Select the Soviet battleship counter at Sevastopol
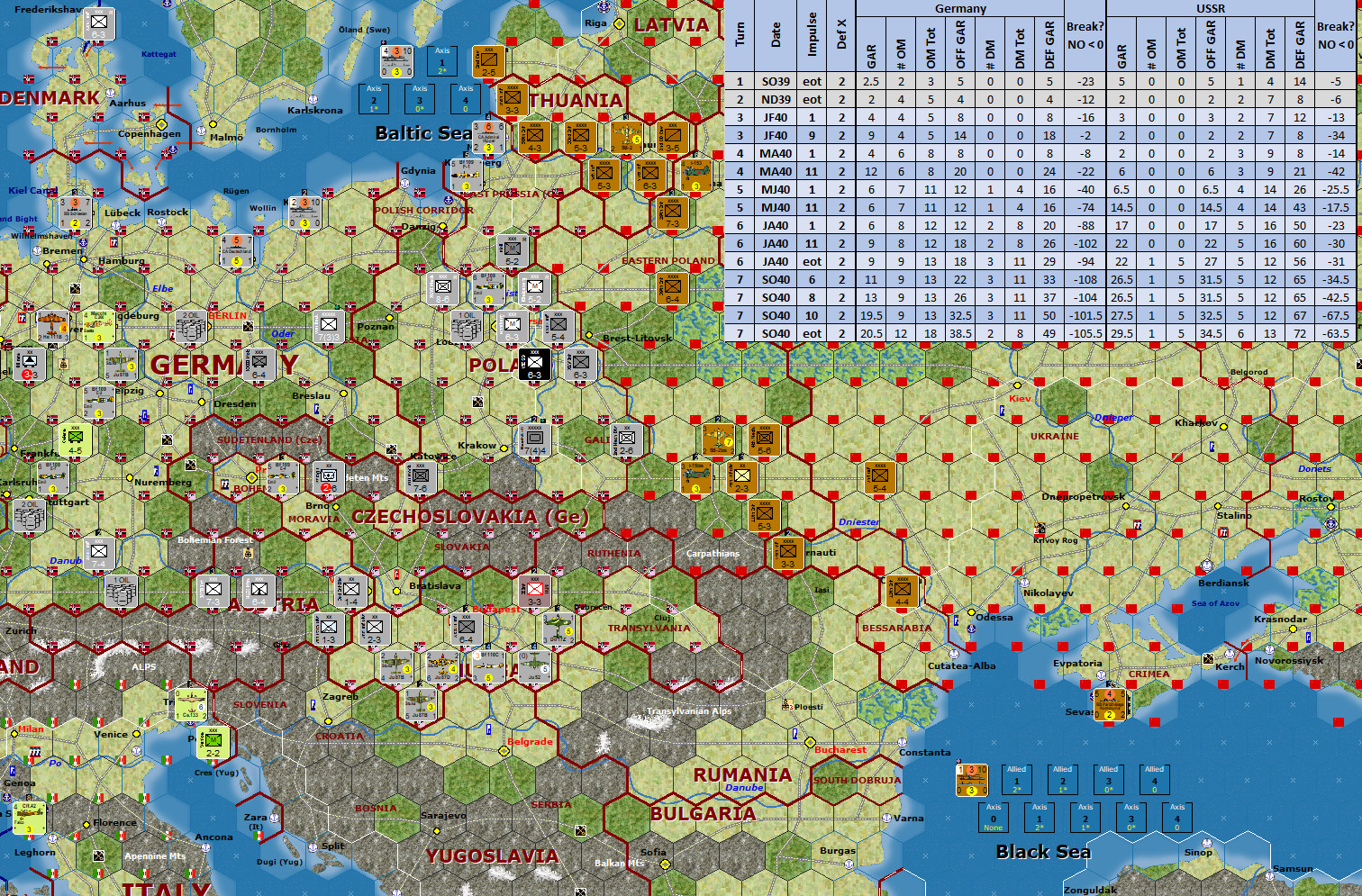This screenshot has height=896, width=1362. coord(1110,704)
